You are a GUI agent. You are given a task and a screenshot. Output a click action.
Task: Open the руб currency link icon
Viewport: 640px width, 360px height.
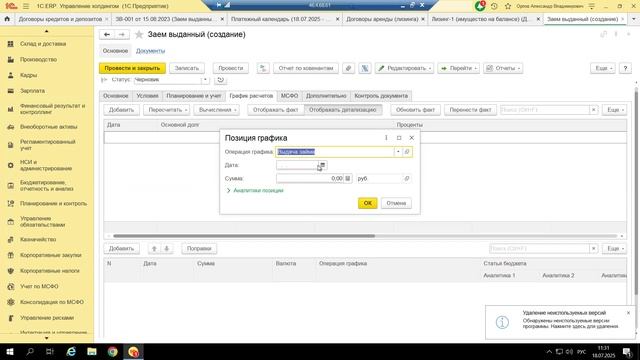[407, 178]
